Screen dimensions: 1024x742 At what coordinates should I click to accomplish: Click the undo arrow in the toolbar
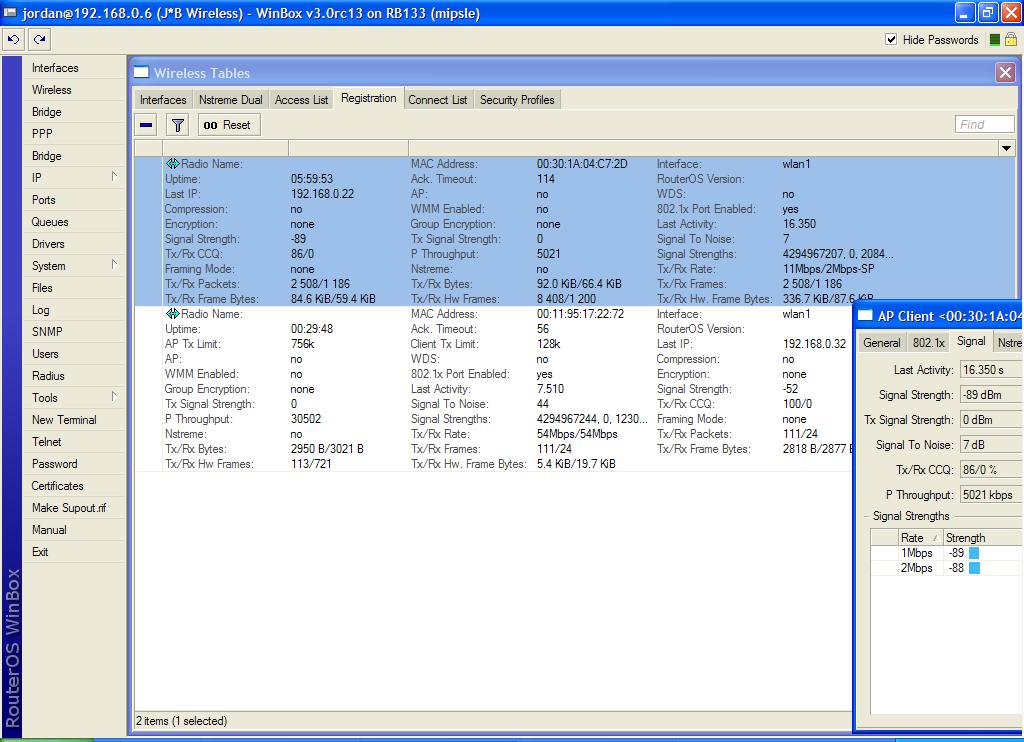[x=13, y=40]
